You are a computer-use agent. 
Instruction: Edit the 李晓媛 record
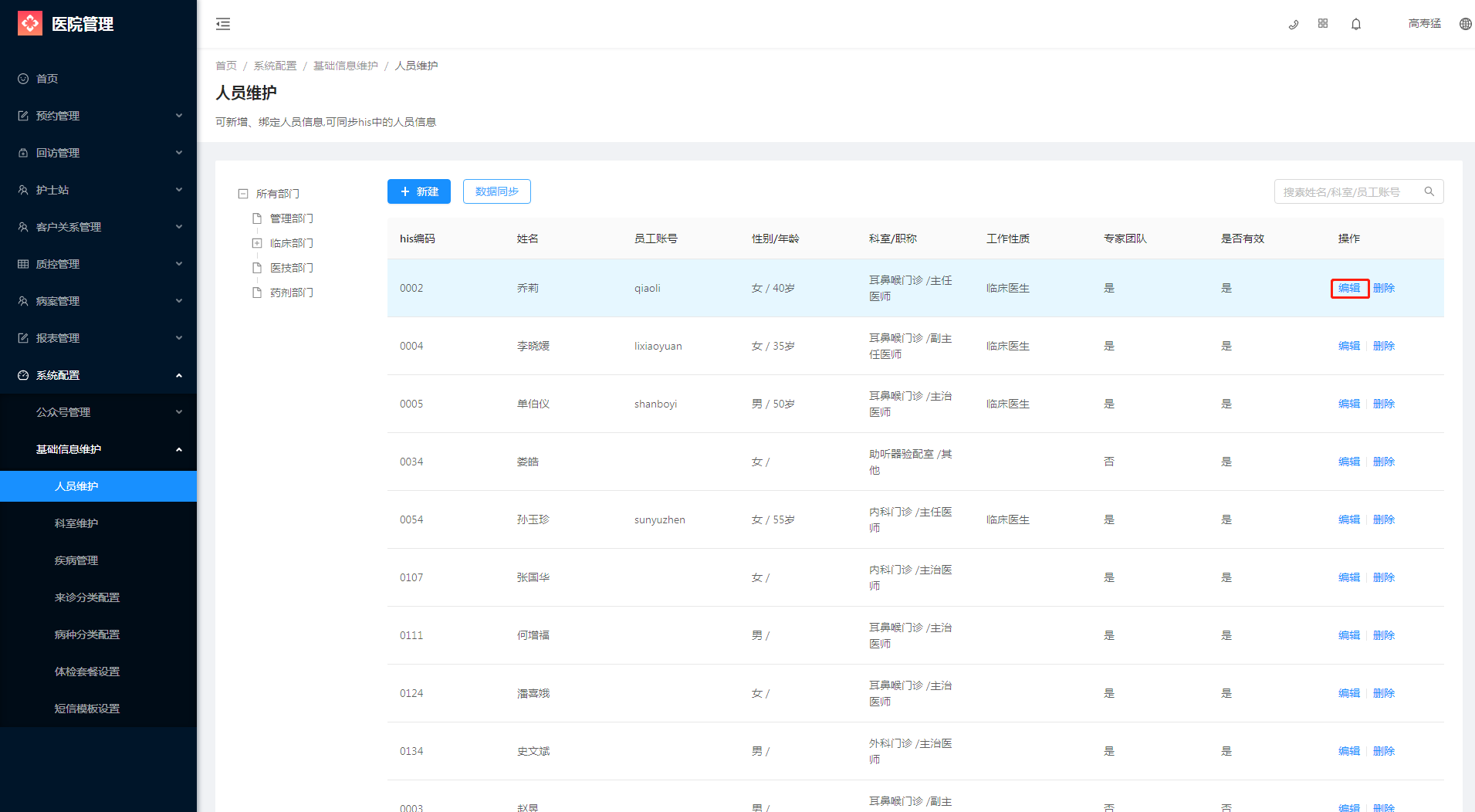[1349, 346]
